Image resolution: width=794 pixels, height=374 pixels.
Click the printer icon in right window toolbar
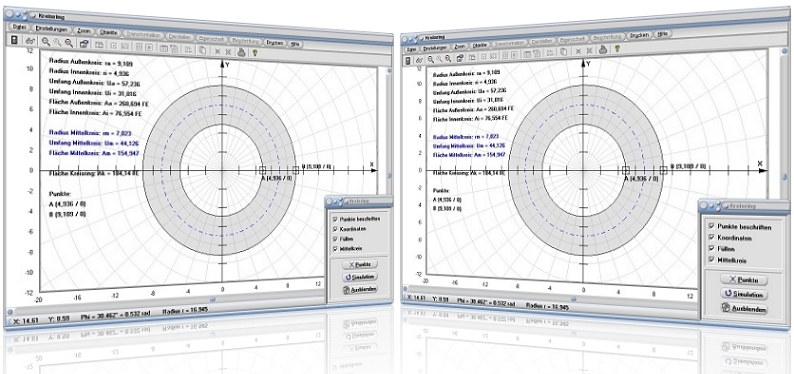click(x=603, y=49)
